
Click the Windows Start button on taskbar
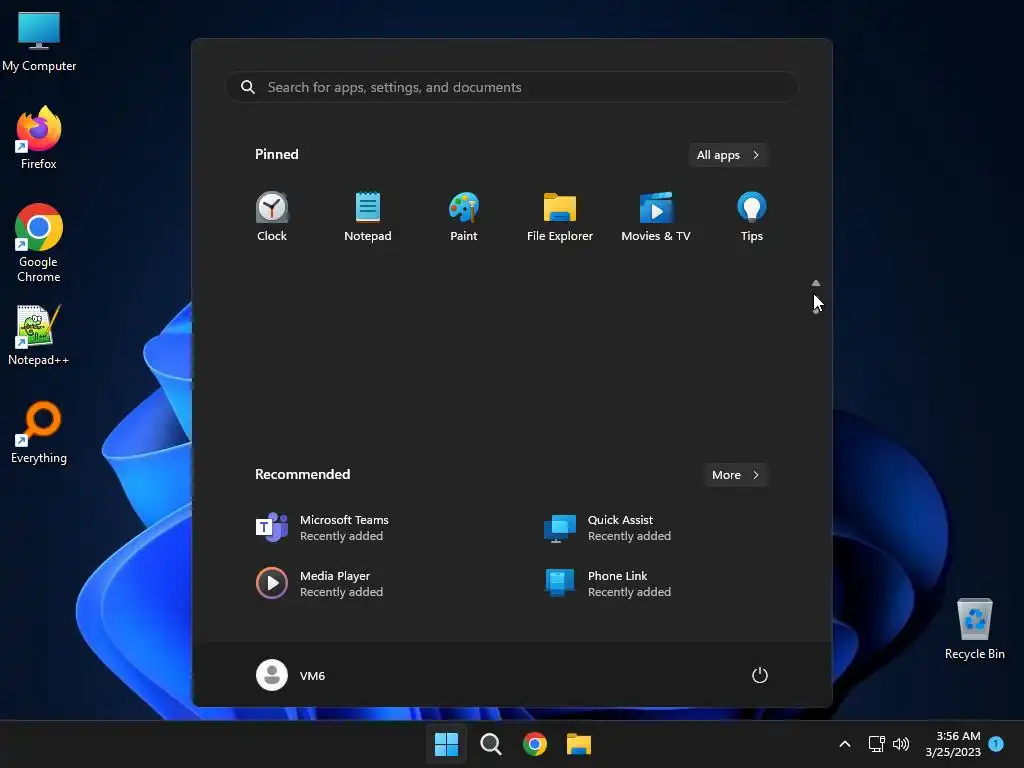[x=447, y=744]
